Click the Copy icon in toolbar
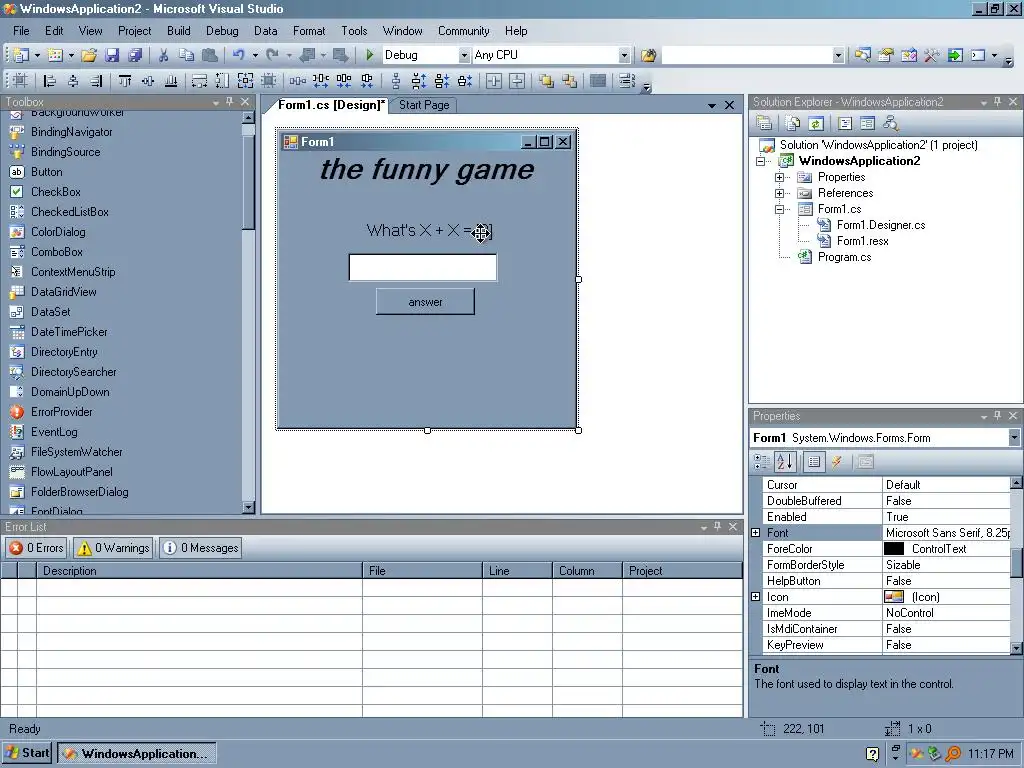This screenshot has width=1024, height=768. [x=187, y=55]
